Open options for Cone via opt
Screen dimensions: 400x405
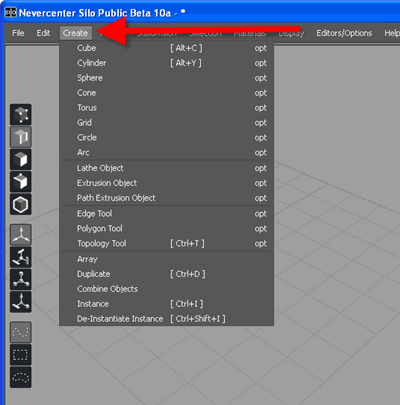[x=261, y=93]
